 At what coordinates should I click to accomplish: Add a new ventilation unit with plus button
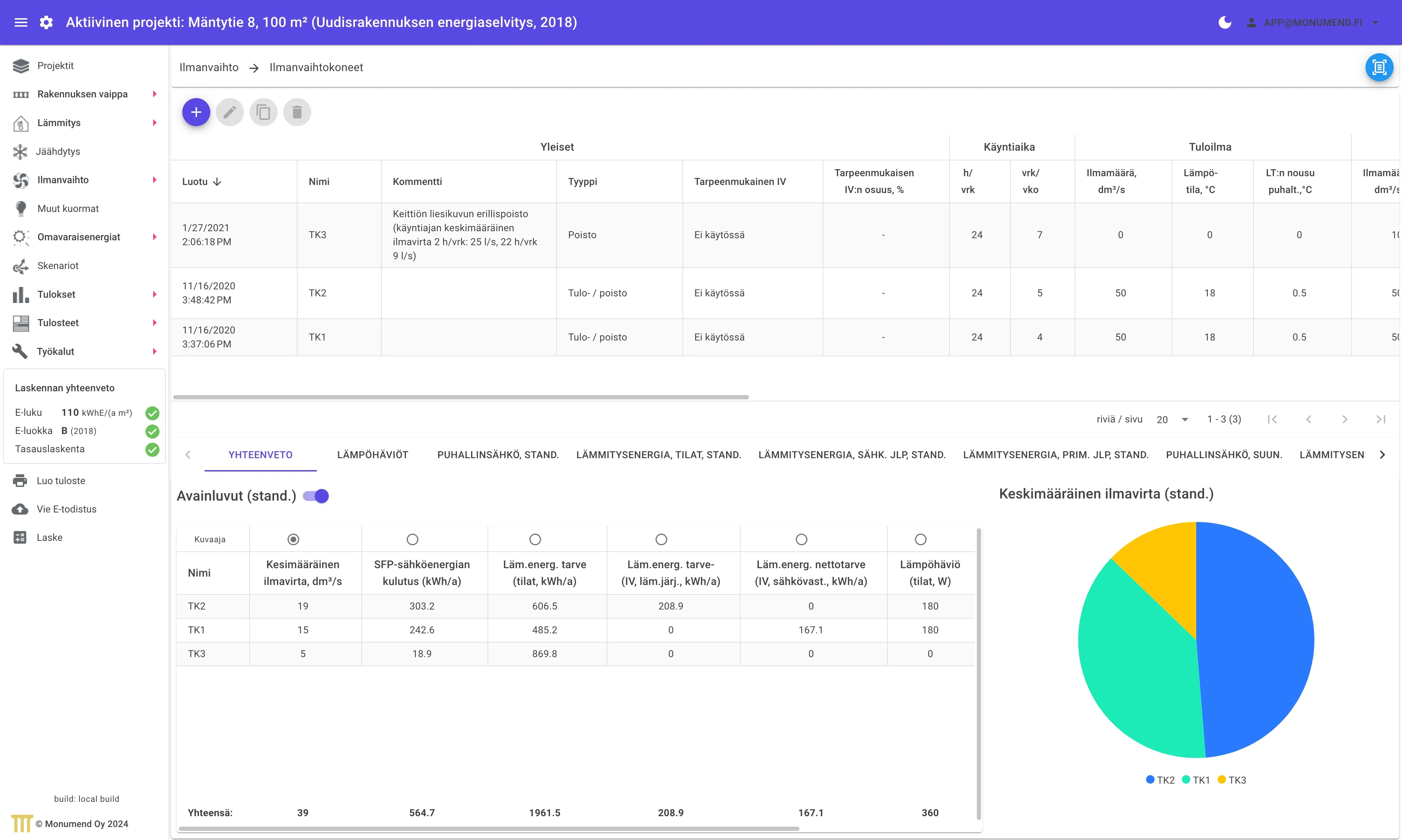pos(196,112)
